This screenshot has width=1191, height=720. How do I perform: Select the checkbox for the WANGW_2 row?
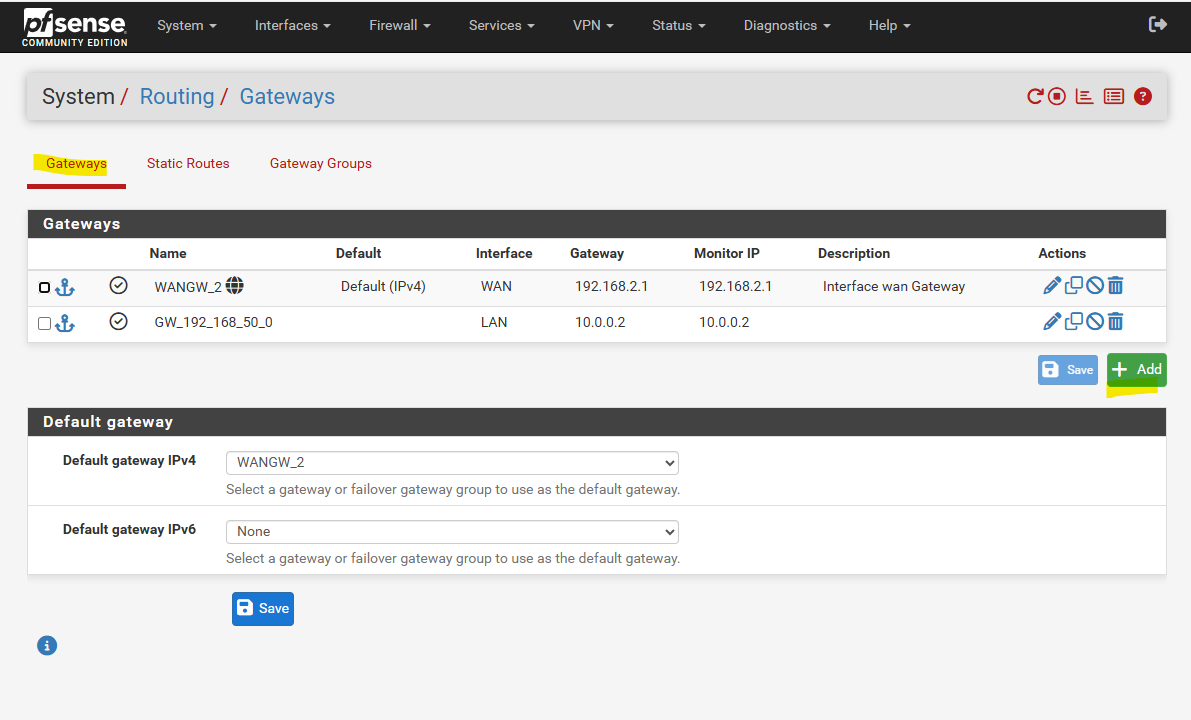tap(44, 287)
